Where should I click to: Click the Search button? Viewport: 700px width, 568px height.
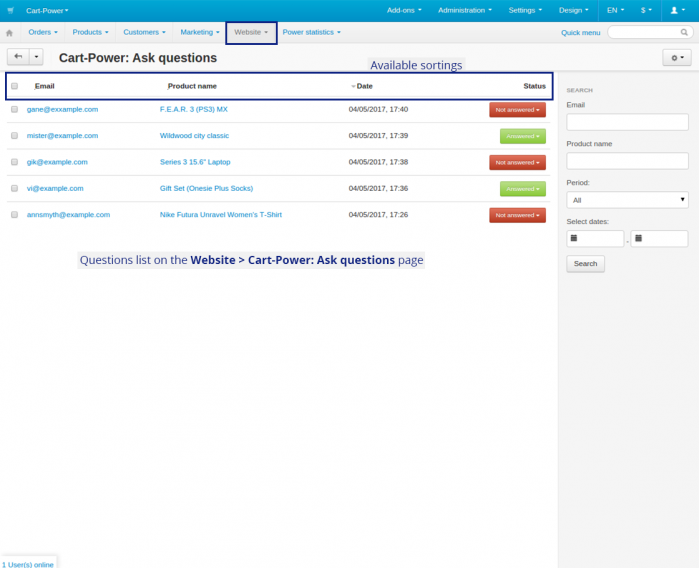585,263
